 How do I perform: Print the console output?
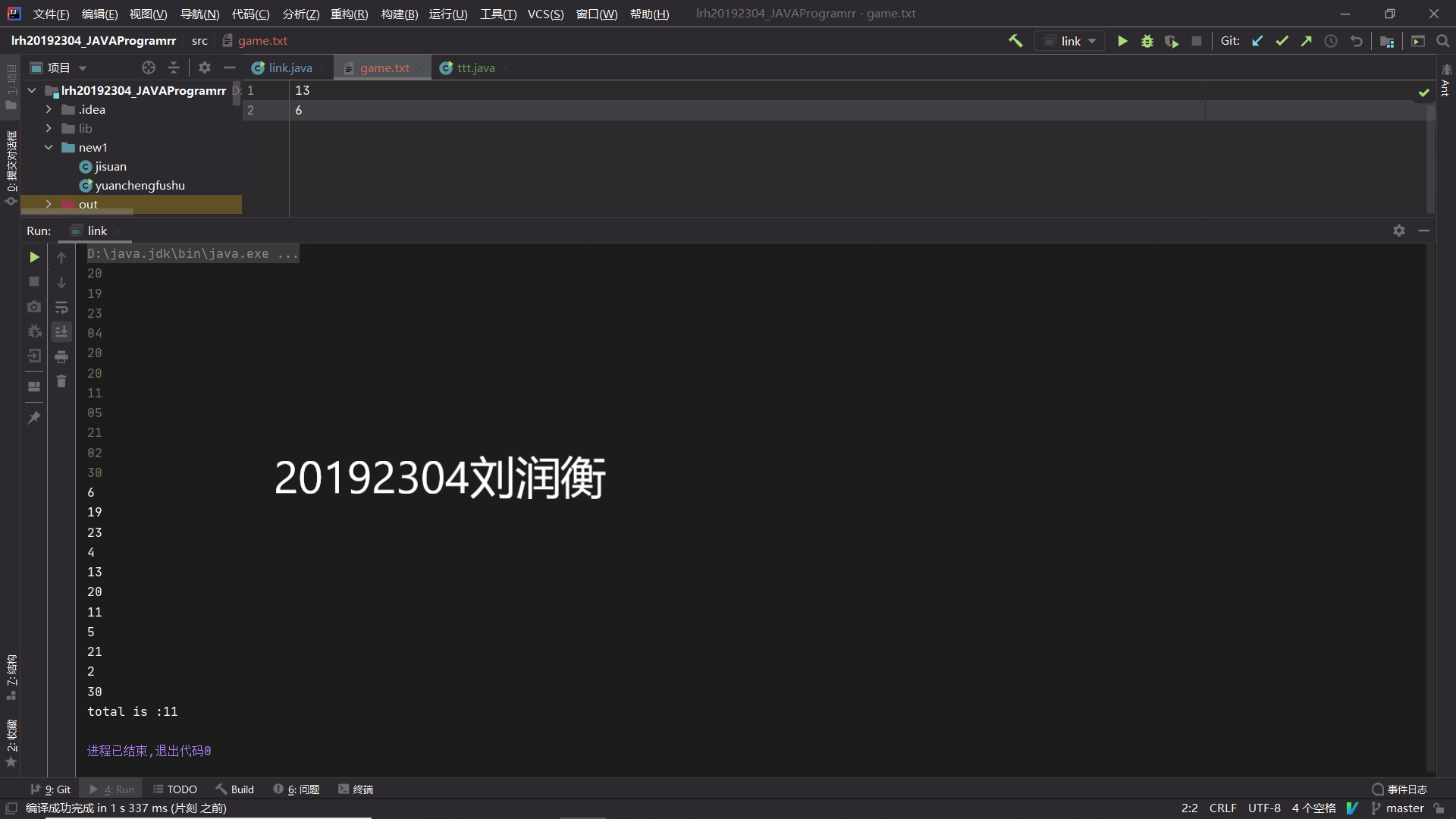61,356
